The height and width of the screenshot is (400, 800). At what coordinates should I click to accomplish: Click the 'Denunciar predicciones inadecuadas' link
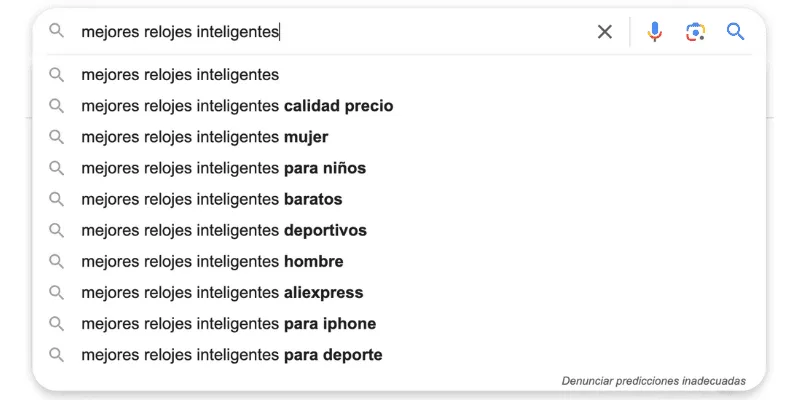(x=653, y=381)
